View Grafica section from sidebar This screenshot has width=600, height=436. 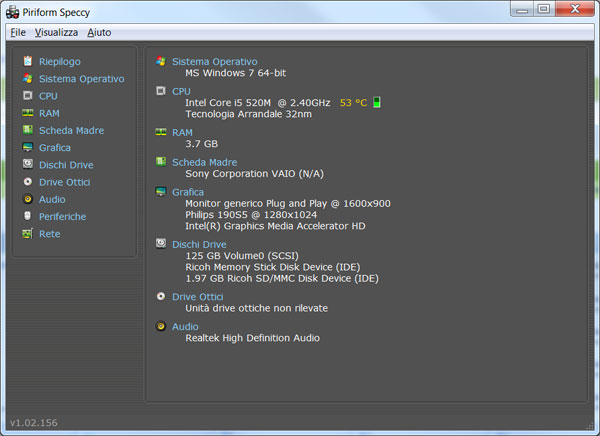(x=55, y=147)
